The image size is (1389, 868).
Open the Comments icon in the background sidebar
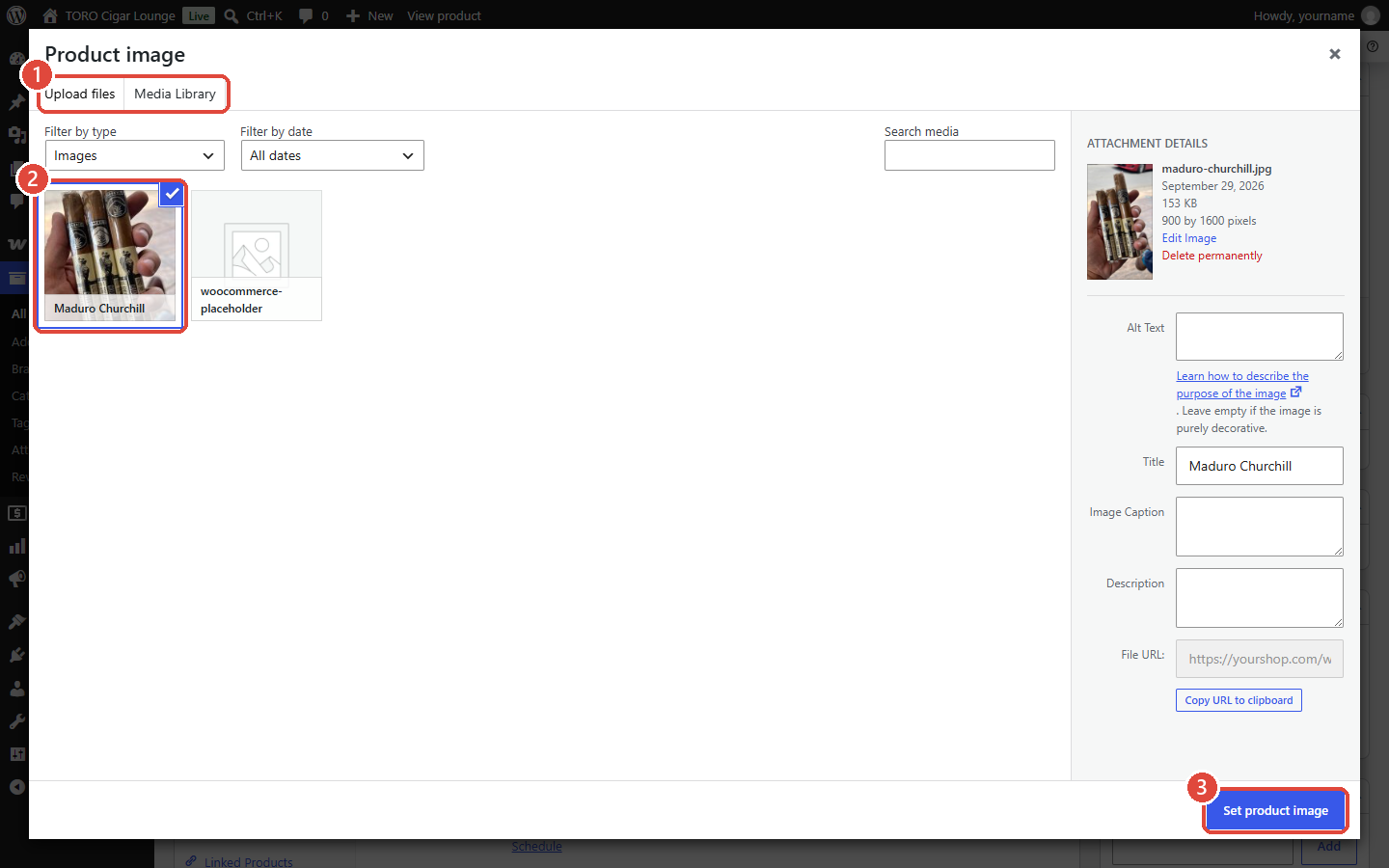(x=16, y=202)
